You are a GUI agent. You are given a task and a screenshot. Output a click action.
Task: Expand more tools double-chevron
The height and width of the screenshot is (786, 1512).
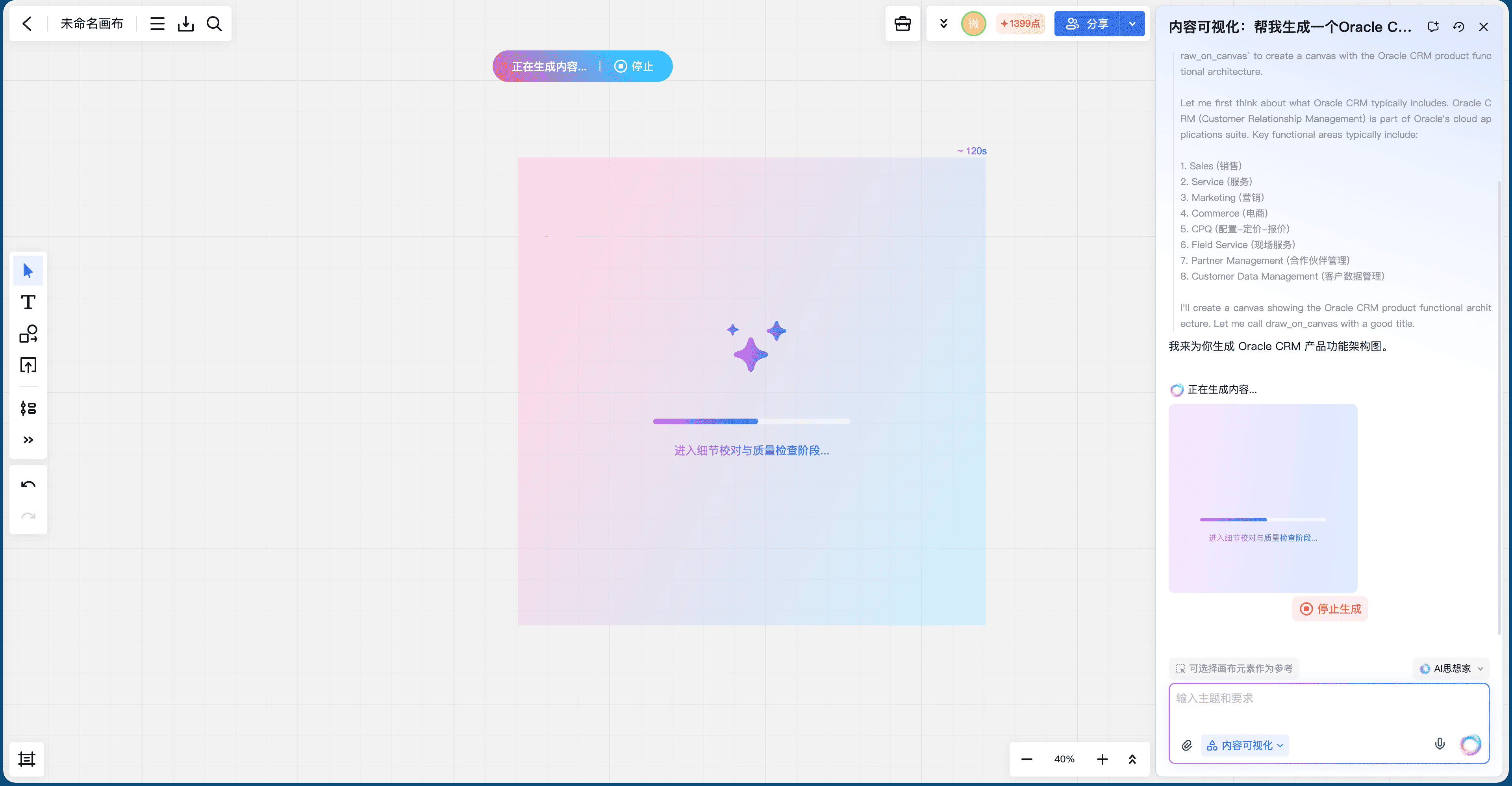point(28,440)
